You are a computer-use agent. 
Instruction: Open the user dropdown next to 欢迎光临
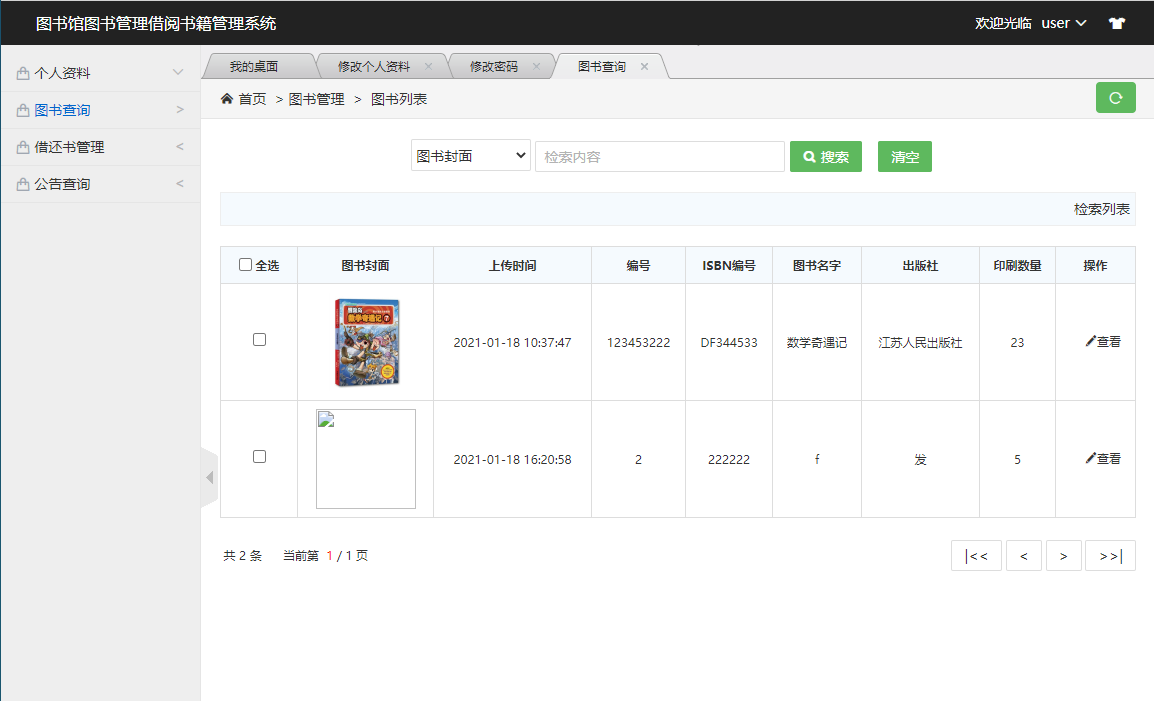pos(1063,22)
